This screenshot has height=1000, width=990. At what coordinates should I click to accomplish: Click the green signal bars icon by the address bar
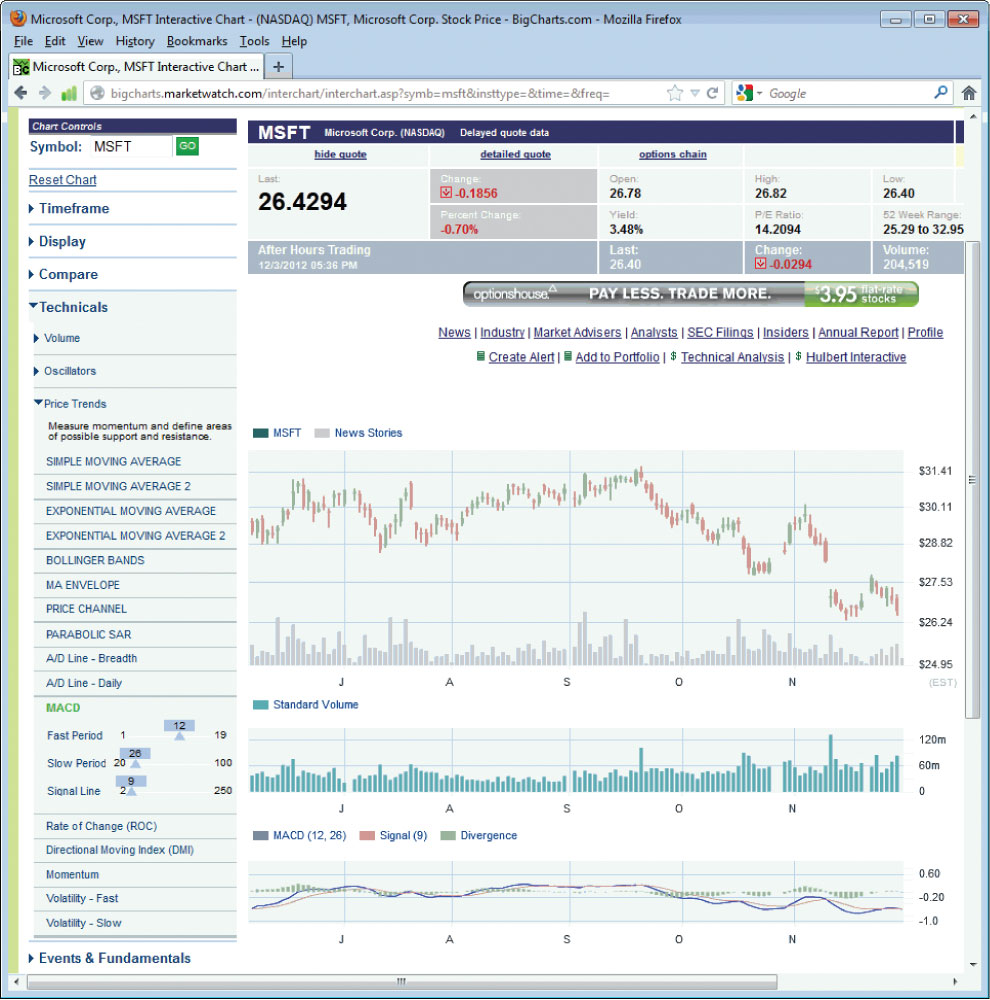(68, 93)
